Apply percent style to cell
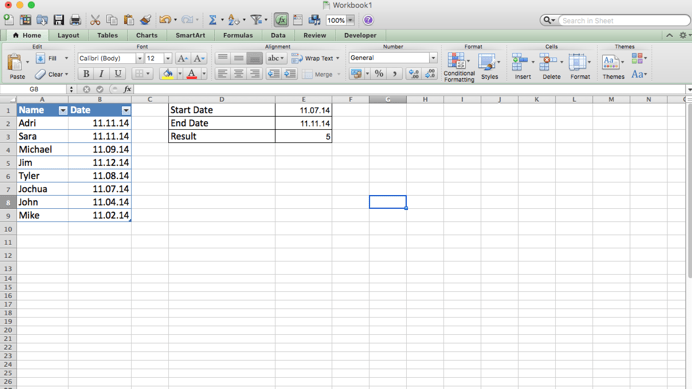This screenshot has height=389, width=692. pyautogui.click(x=379, y=74)
